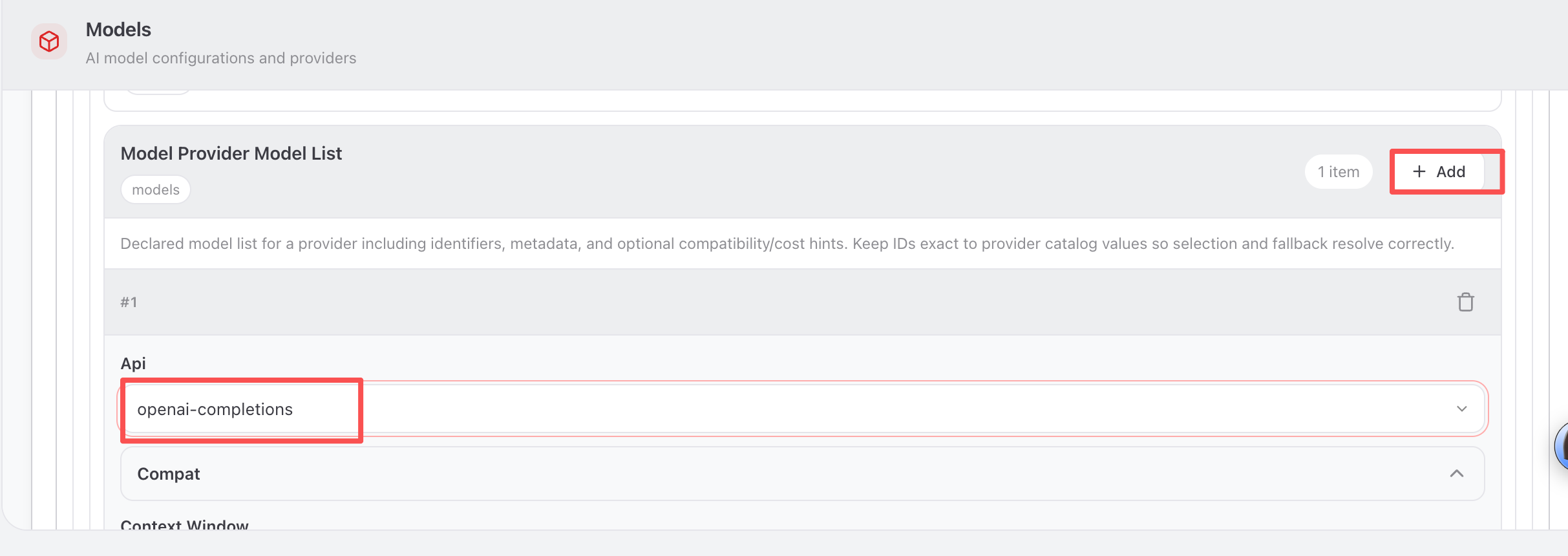Screen dimensions: 1568x556
Task: Click the Model Provider Model List title
Action: 231,153
